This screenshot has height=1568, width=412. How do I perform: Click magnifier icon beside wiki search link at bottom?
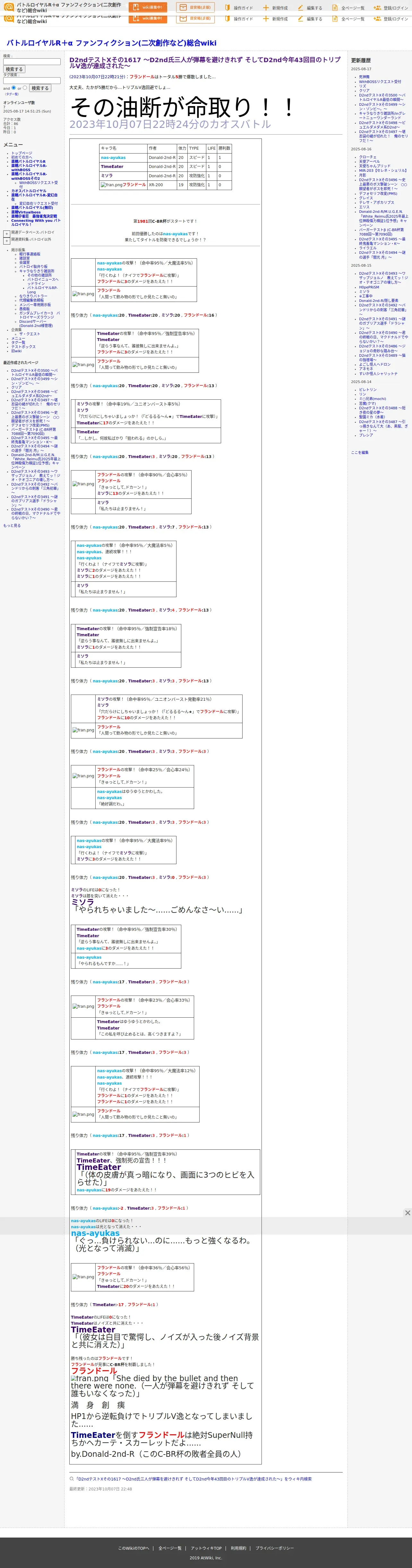click(71, 1479)
